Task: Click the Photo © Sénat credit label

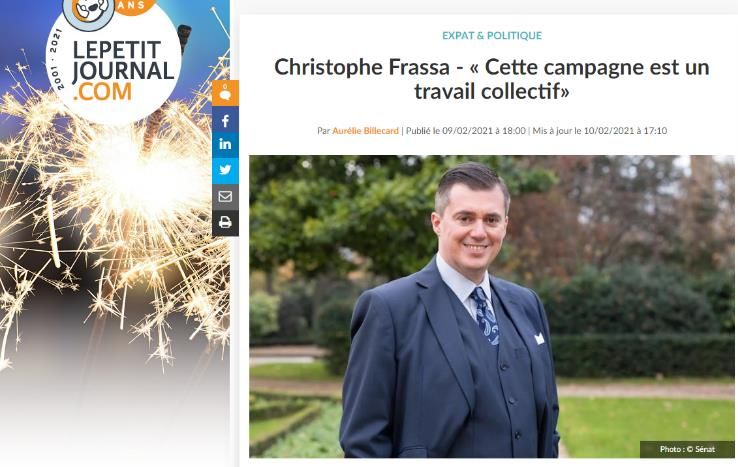Action: click(x=687, y=449)
